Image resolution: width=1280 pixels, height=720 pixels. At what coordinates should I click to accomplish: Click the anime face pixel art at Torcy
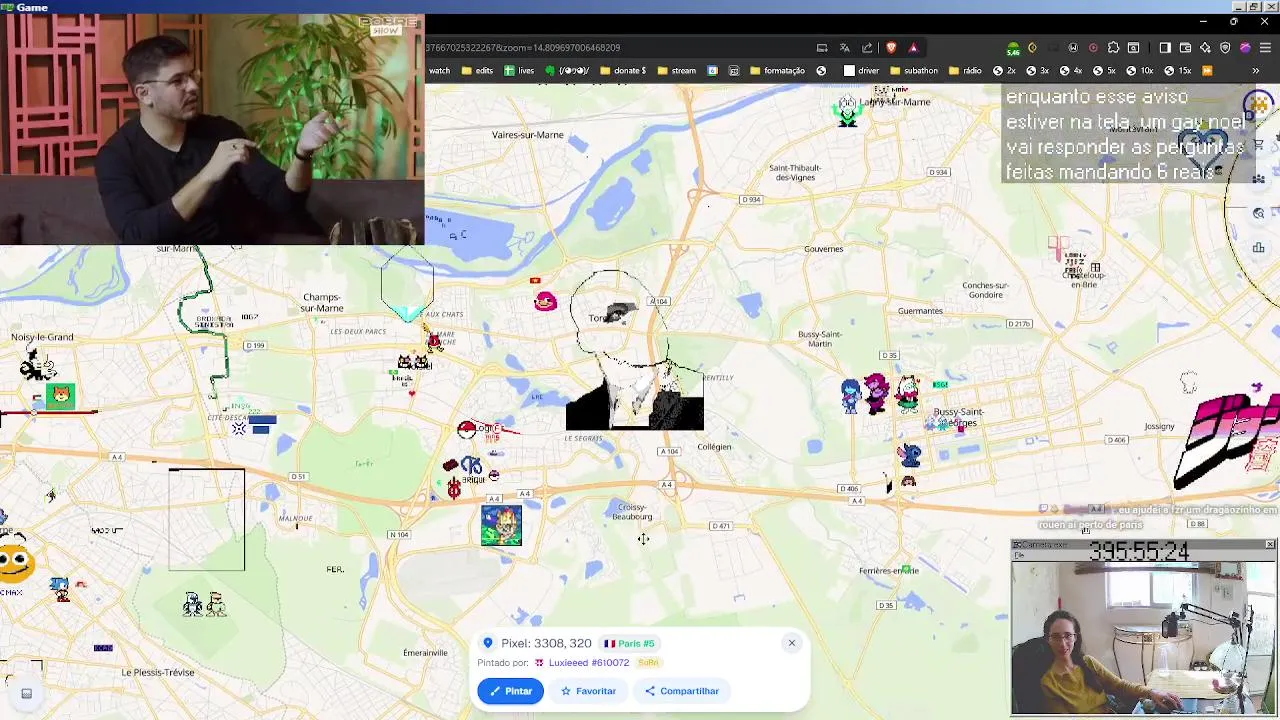pyautogui.click(x=635, y=350)
